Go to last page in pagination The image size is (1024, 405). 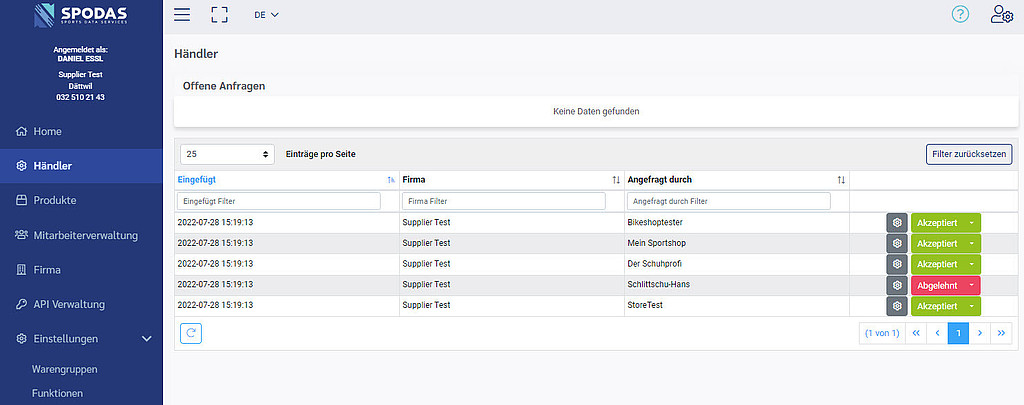point(1001,333)
